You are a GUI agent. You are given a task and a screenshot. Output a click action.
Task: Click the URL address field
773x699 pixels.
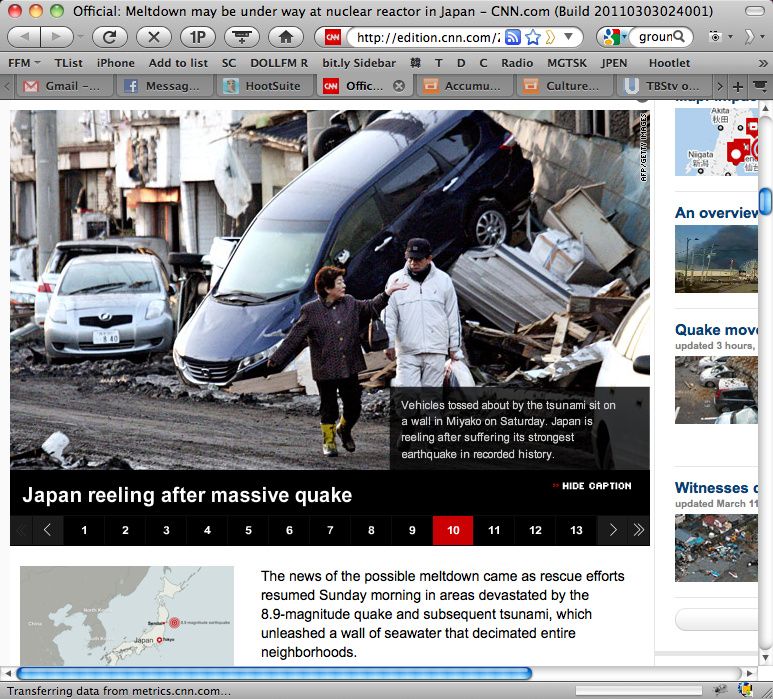click(x=427, y=37)
